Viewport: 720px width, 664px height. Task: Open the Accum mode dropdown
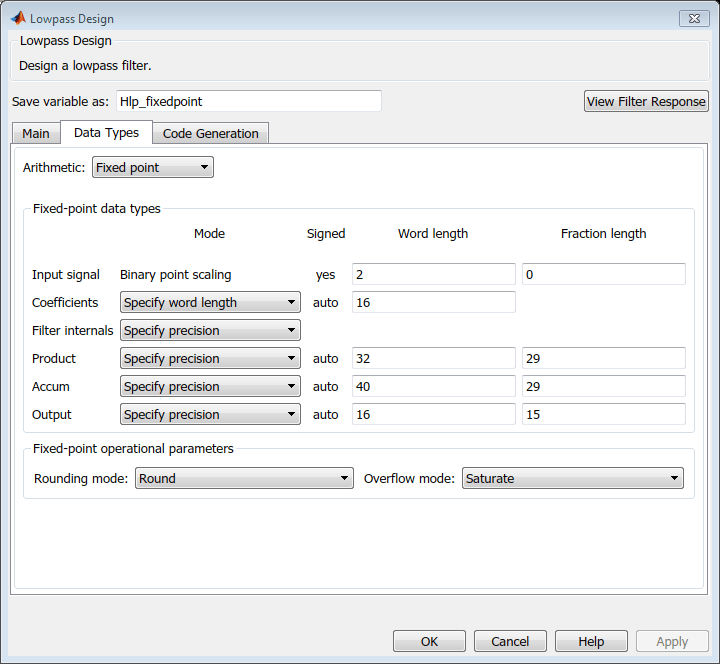[210, 386]
